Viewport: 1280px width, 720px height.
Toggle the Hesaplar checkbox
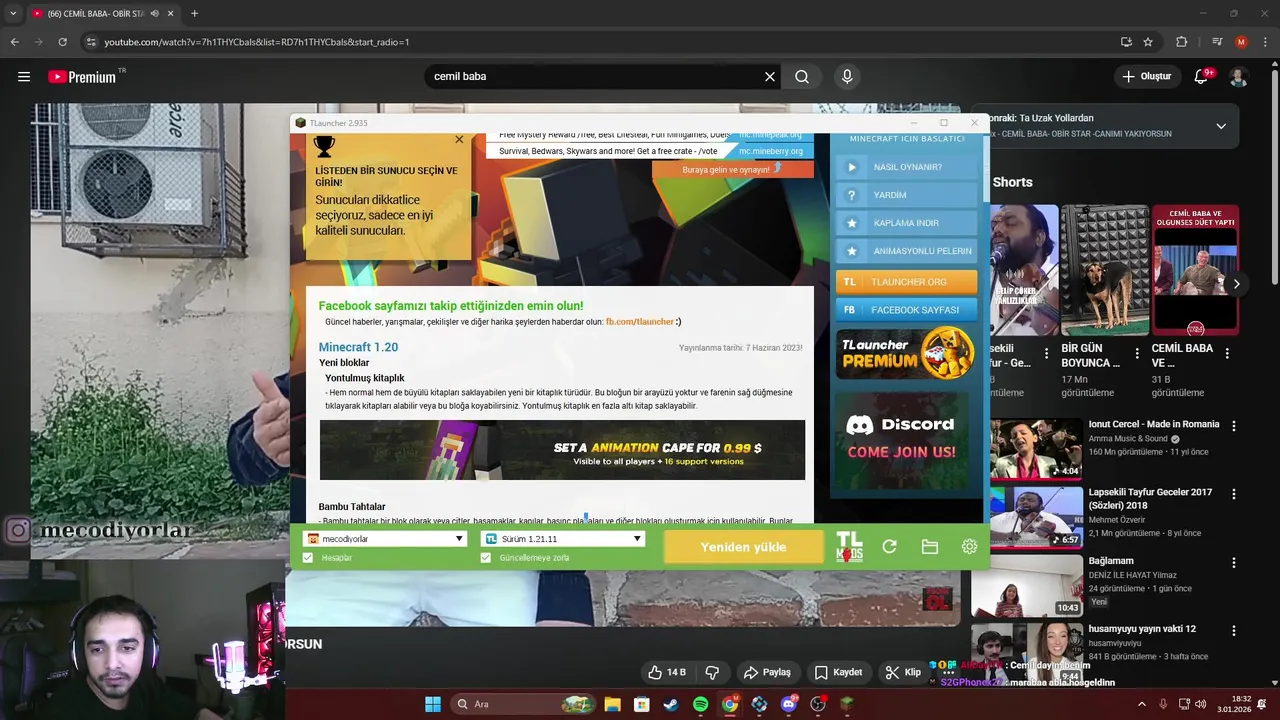pyautogui.click(x=308, y=557)
